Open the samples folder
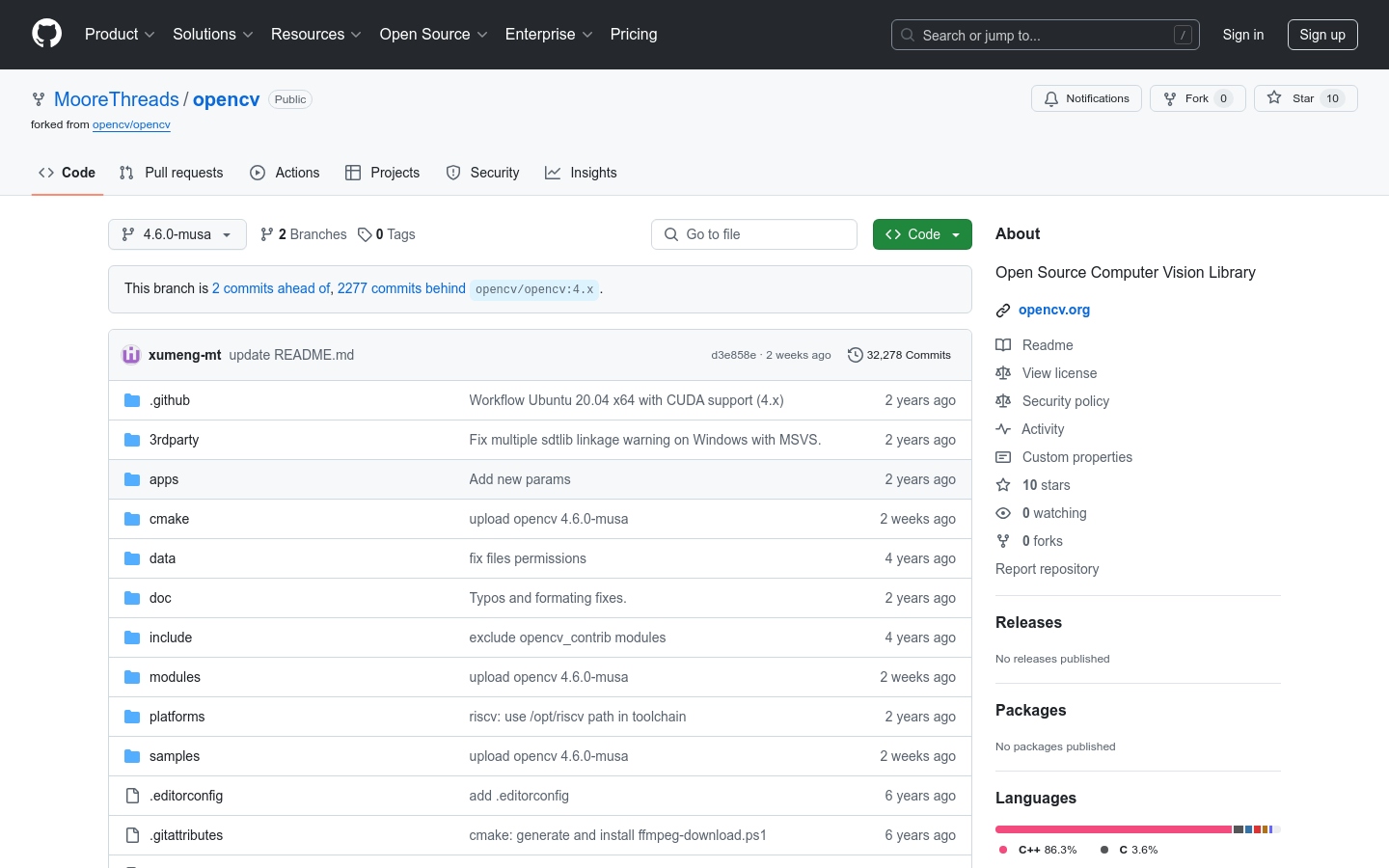 tap(175, 756)
